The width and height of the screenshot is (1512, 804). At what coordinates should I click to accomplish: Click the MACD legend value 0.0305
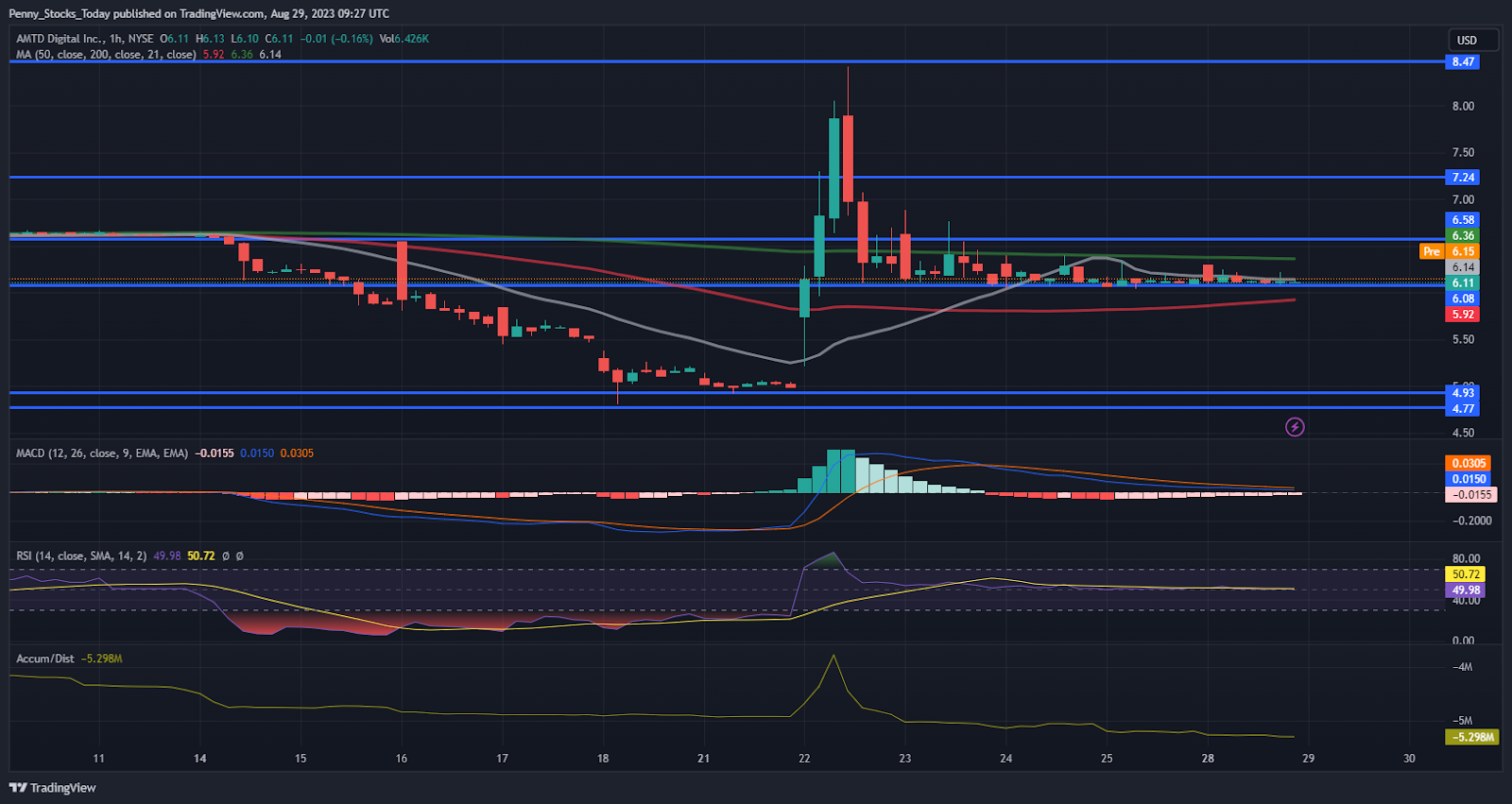pos(297,453)
